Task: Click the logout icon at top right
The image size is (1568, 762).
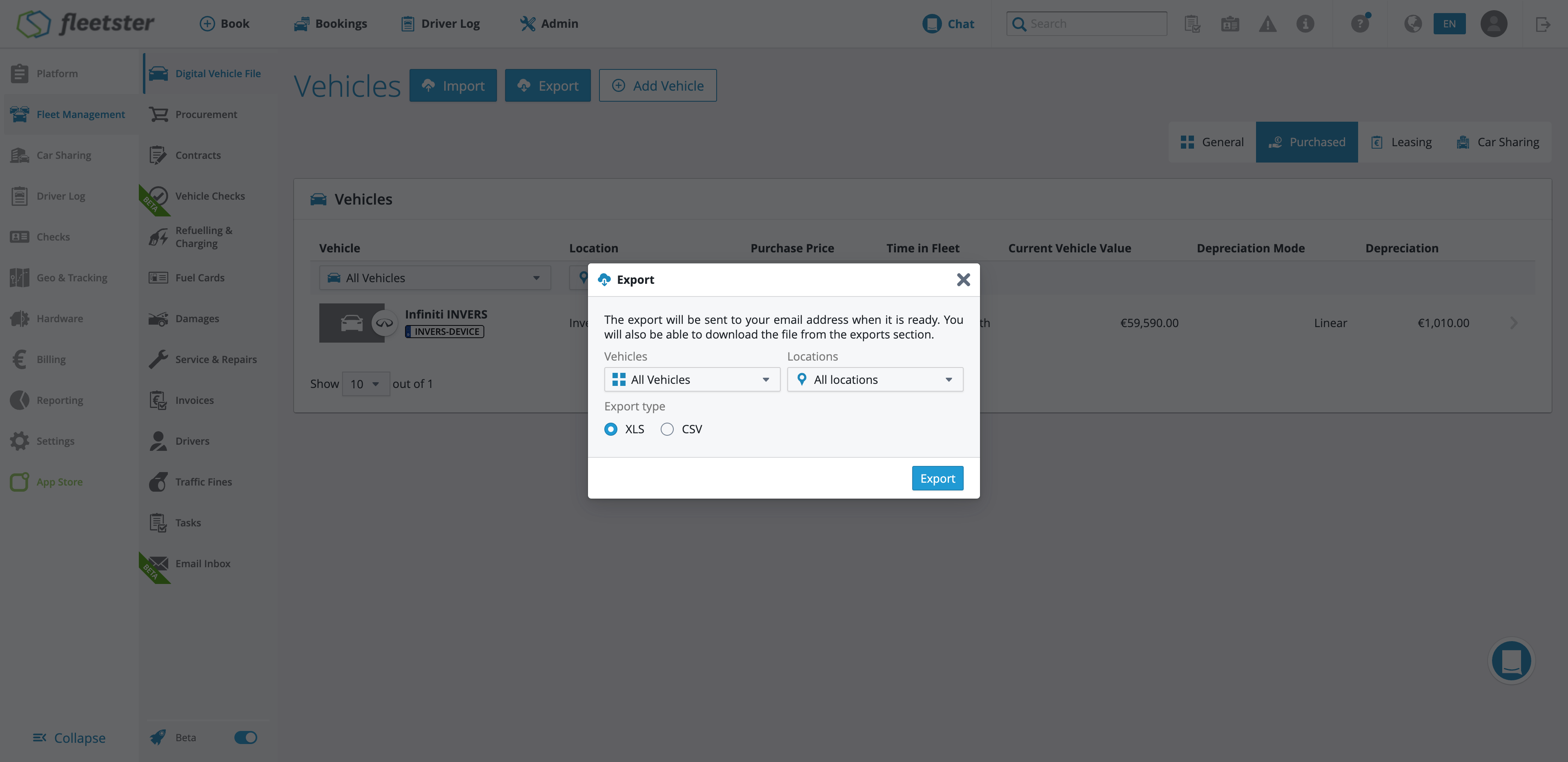Action: pos(1542,25)
